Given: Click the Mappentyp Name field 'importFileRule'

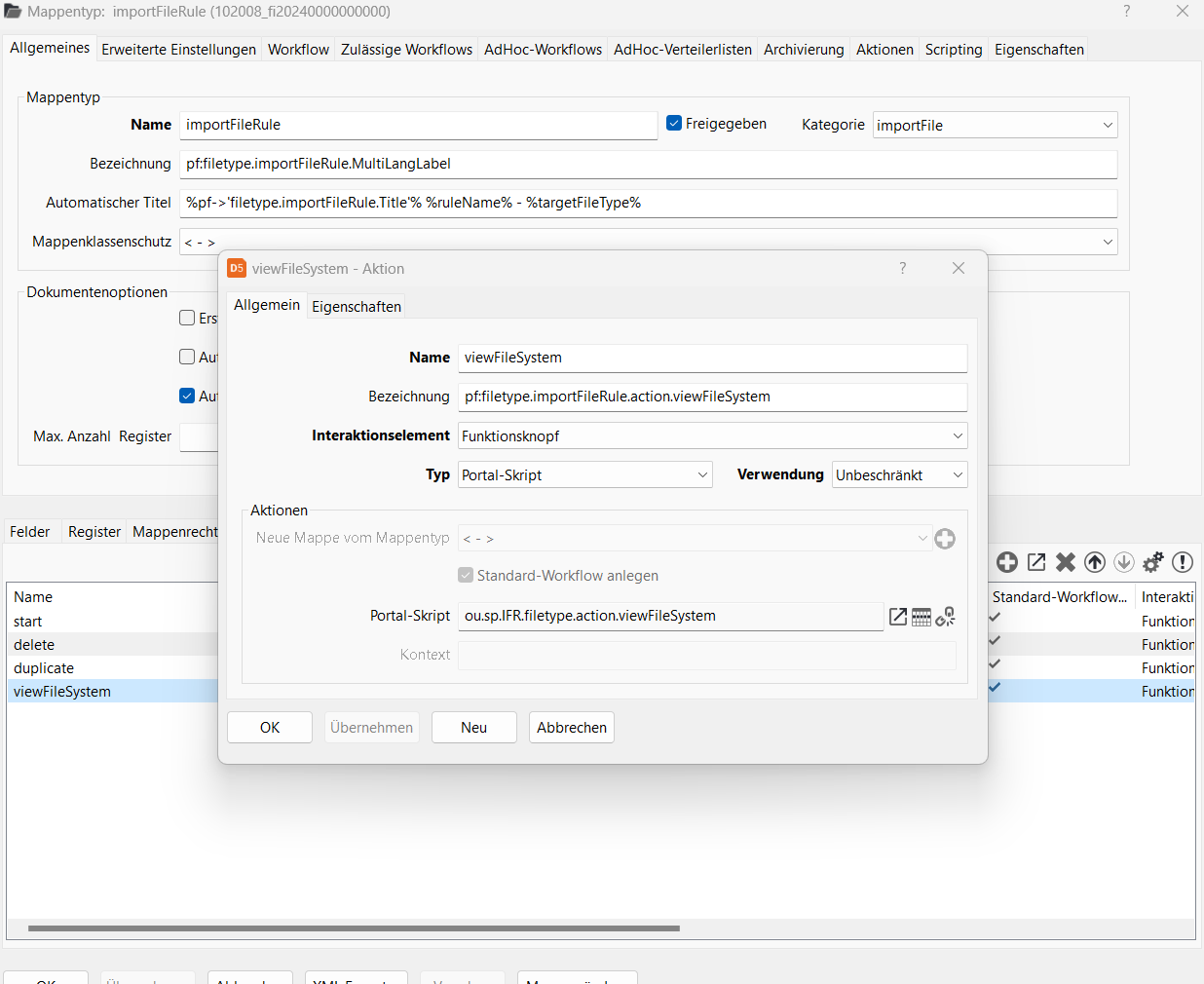Looking at the screenshot, I should (x=419, y=125).
